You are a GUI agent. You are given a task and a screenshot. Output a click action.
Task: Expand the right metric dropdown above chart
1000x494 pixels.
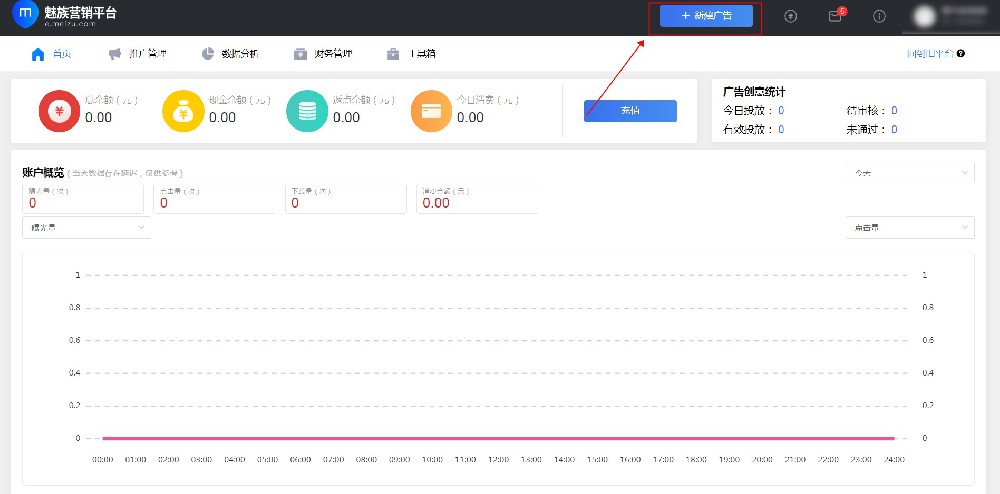909,228
